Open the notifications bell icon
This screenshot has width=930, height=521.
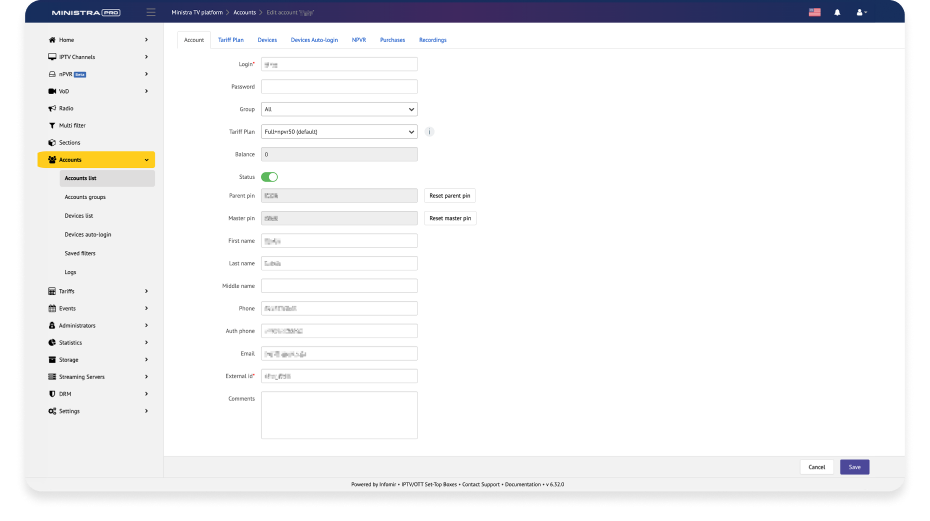837,12
